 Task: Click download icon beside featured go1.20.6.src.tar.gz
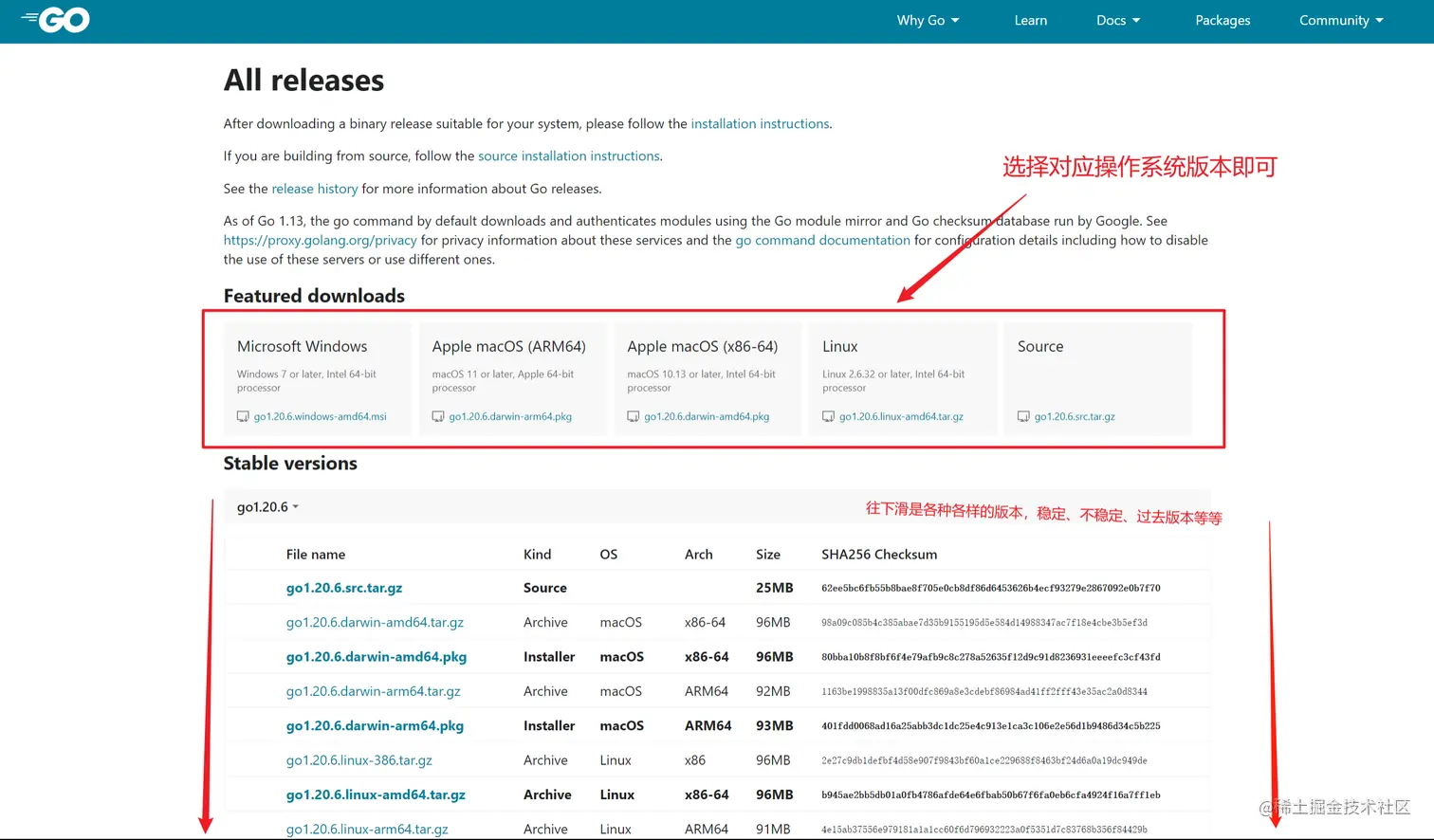[1024, 416]
